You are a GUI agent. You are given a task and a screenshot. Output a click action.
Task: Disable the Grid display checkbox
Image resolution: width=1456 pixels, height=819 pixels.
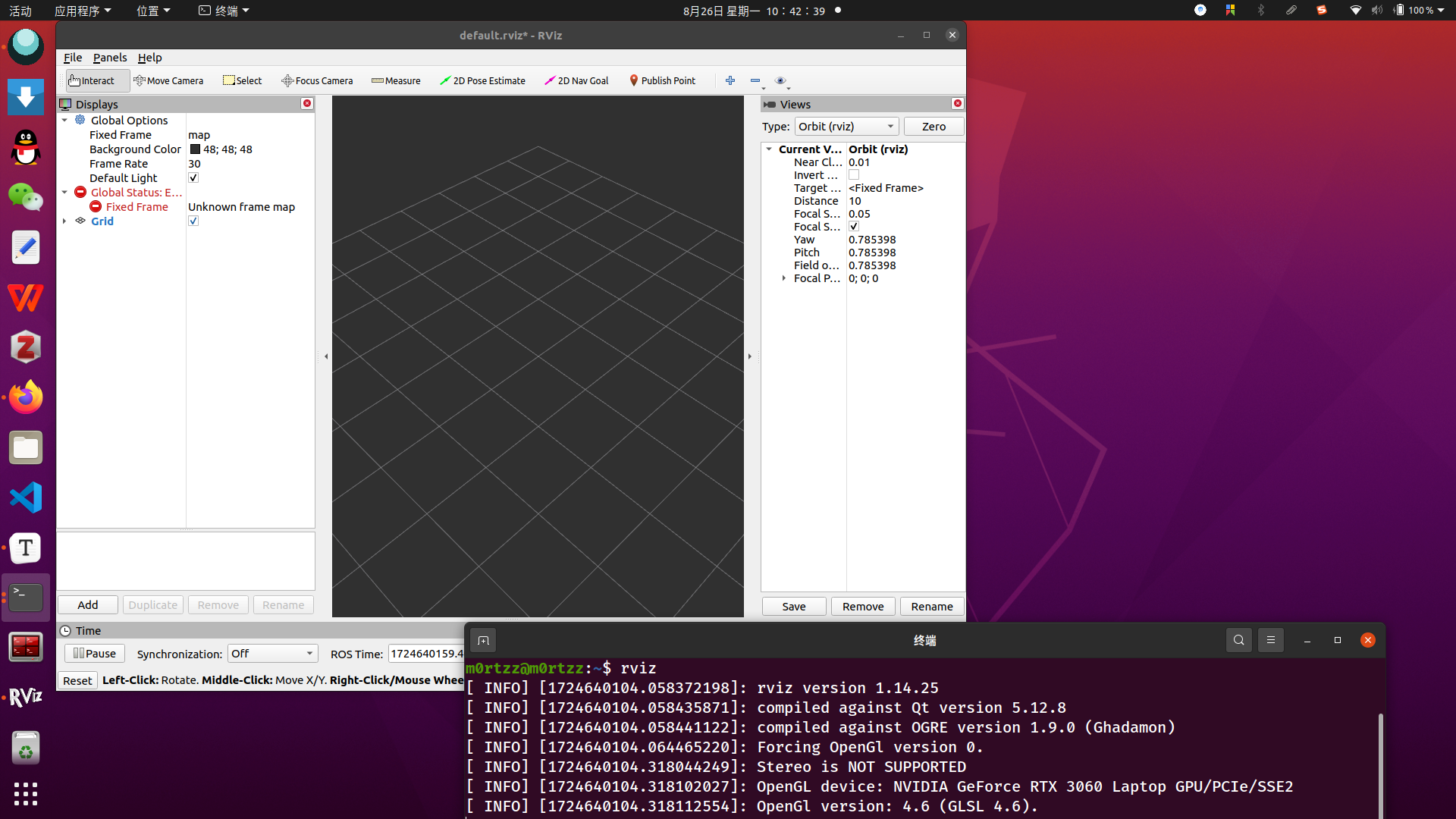193,221
